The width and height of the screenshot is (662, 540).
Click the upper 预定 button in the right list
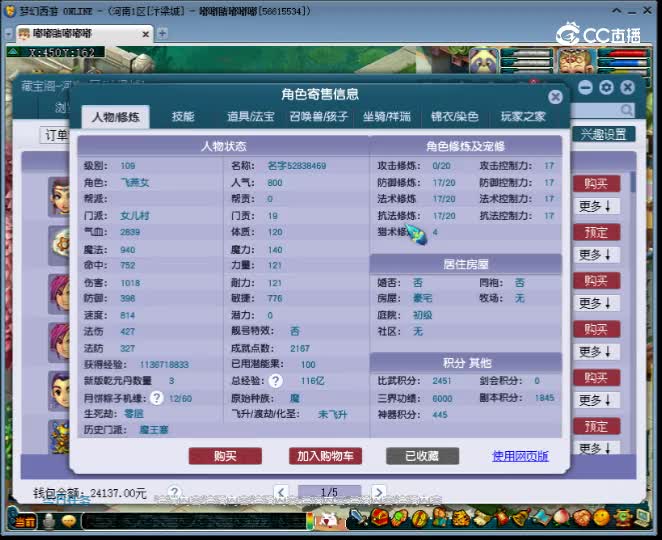596,232
